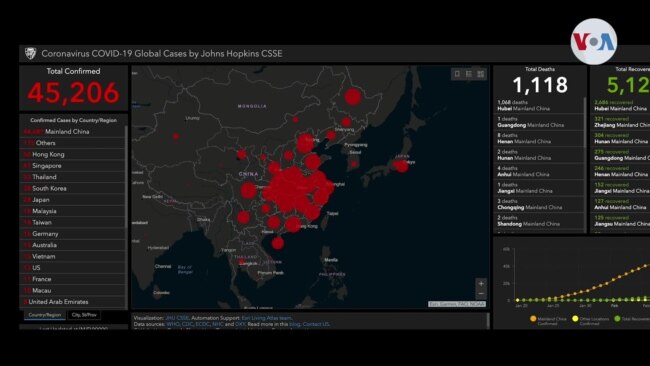Open the Esri Living Atlas team link
Viewport: 650px width, 366px height.
coord(267,318)
